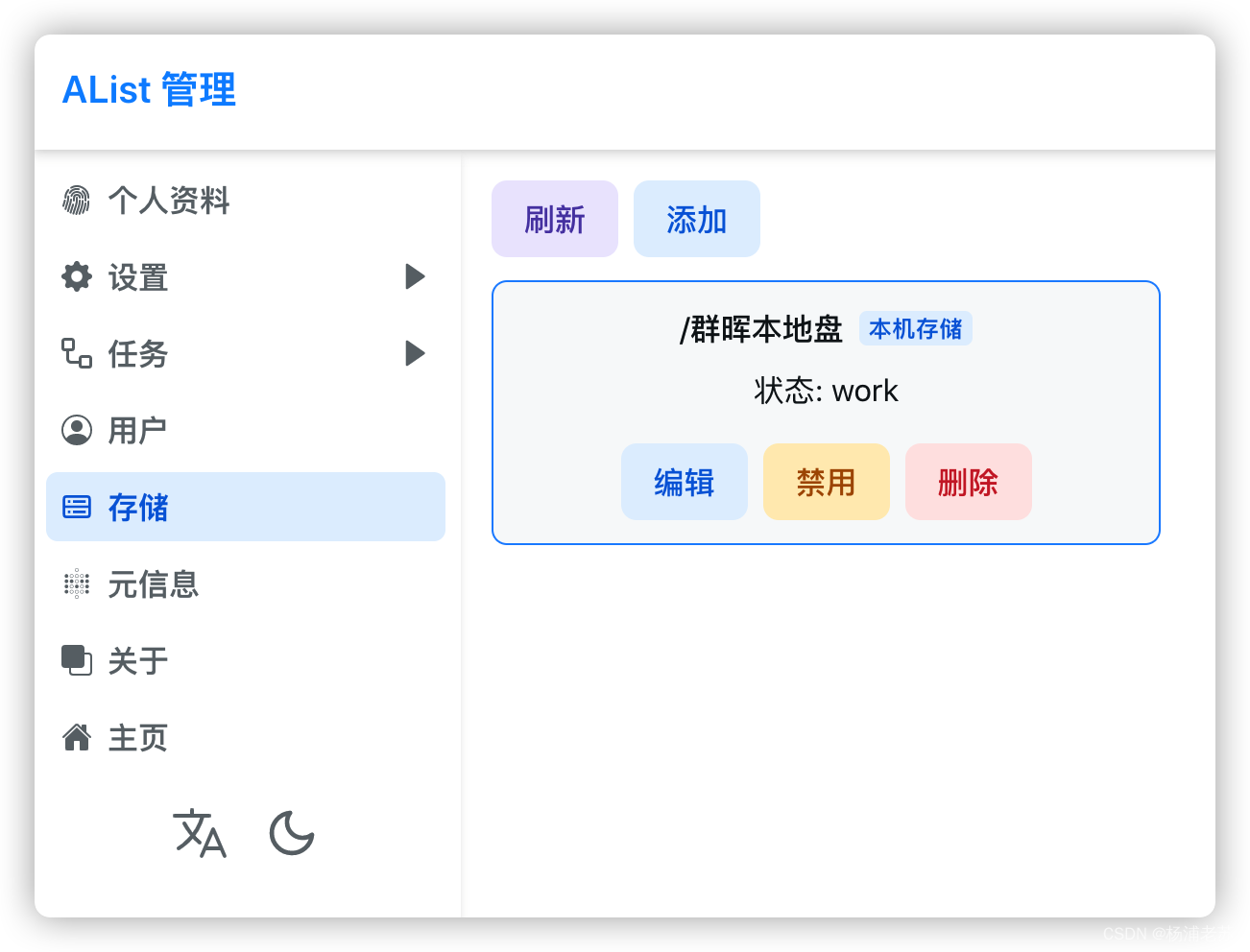1250x952 pixels.
Task: Click the 添加 storage button
Action: pos(697,219)
